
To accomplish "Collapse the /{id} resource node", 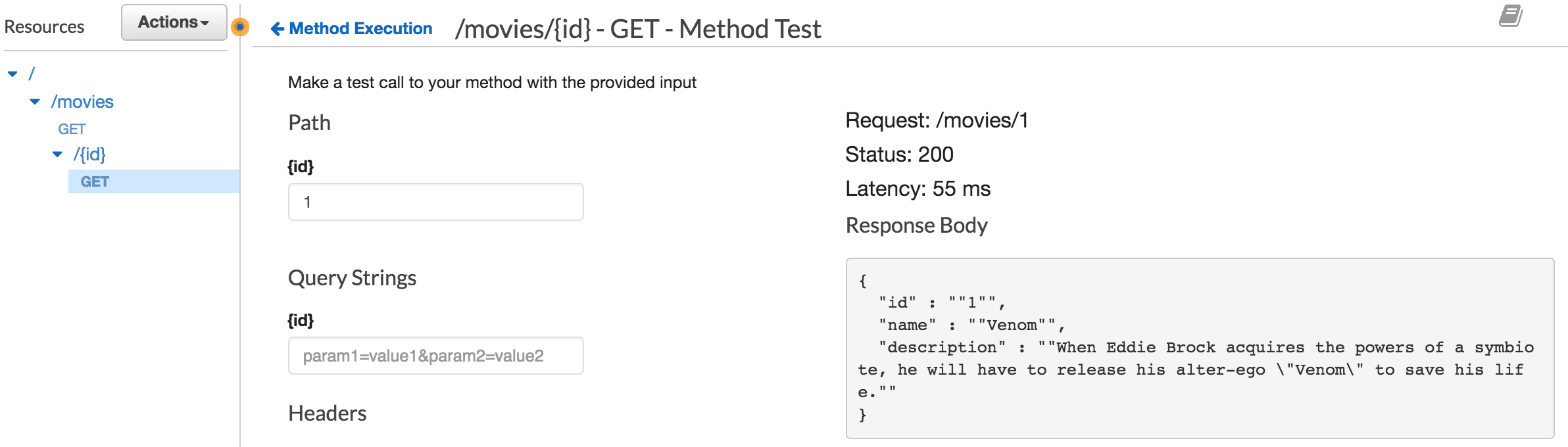I will click(57, 154).
